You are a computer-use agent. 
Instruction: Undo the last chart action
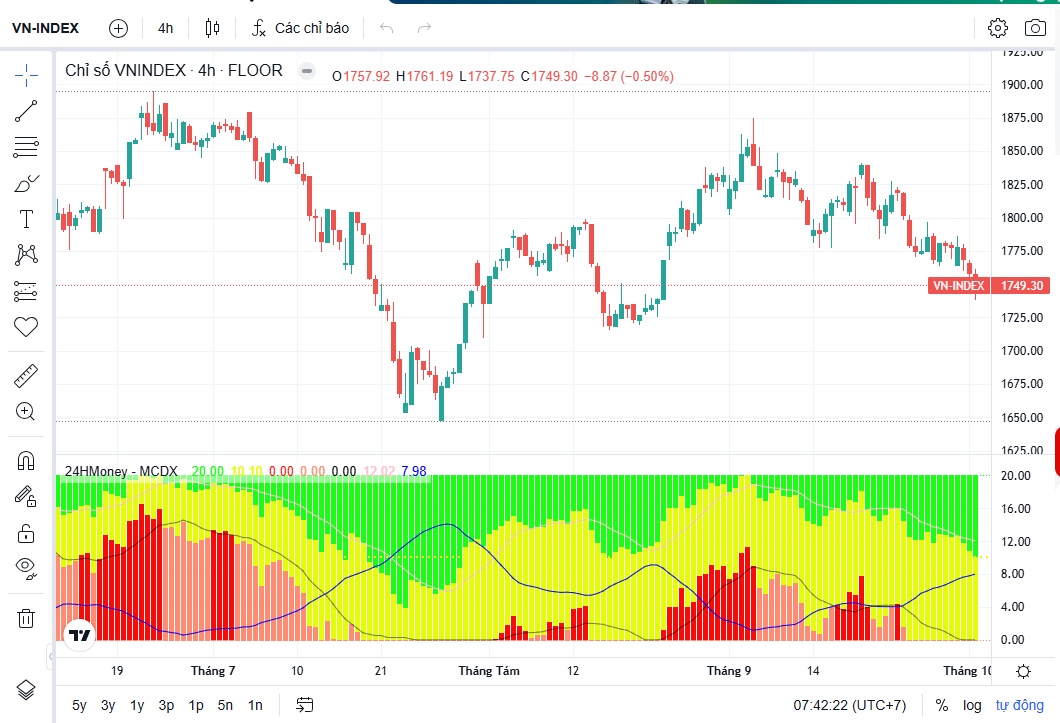(x=387, y=28)
